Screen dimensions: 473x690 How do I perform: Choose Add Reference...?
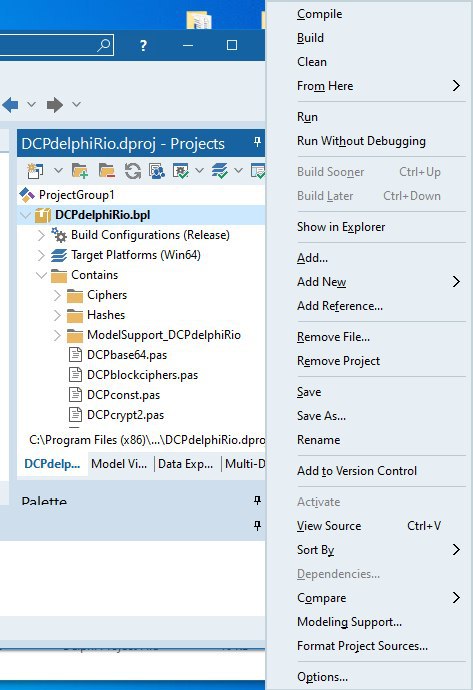click(340, 306)
